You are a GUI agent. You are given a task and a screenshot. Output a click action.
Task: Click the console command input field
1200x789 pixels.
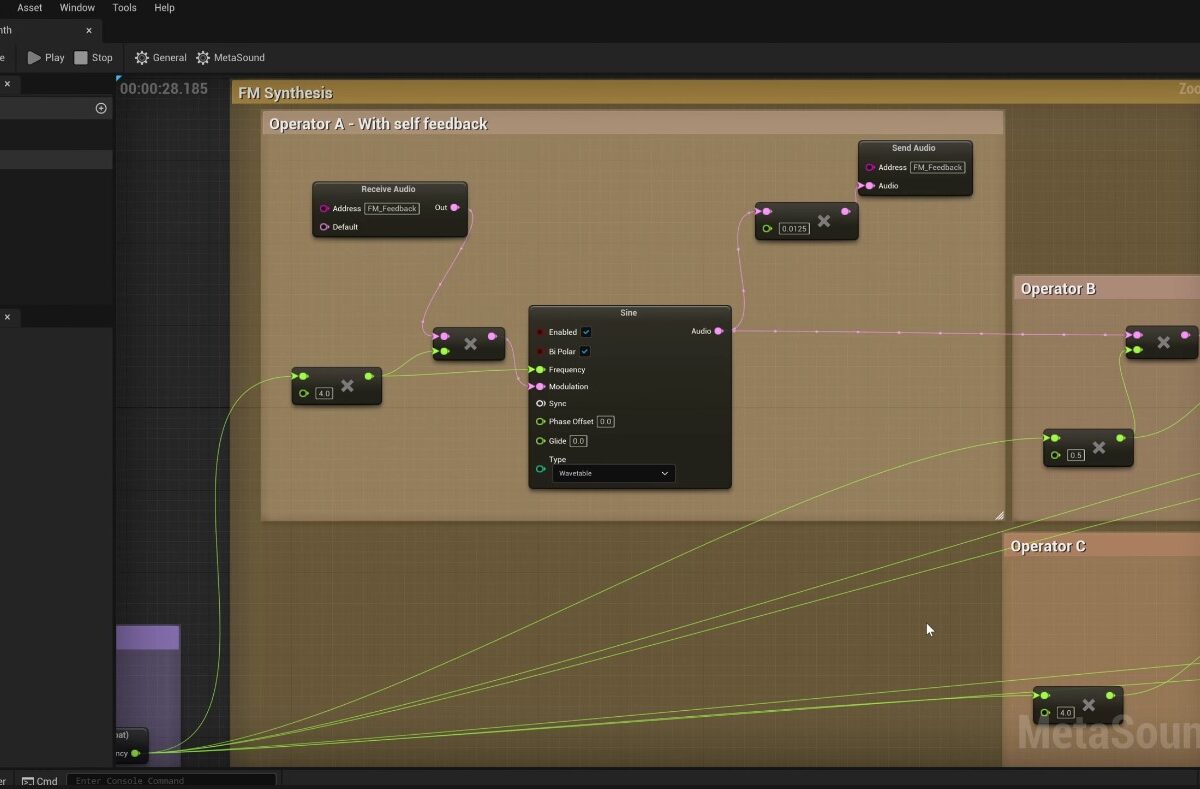[x=172, y=781]
